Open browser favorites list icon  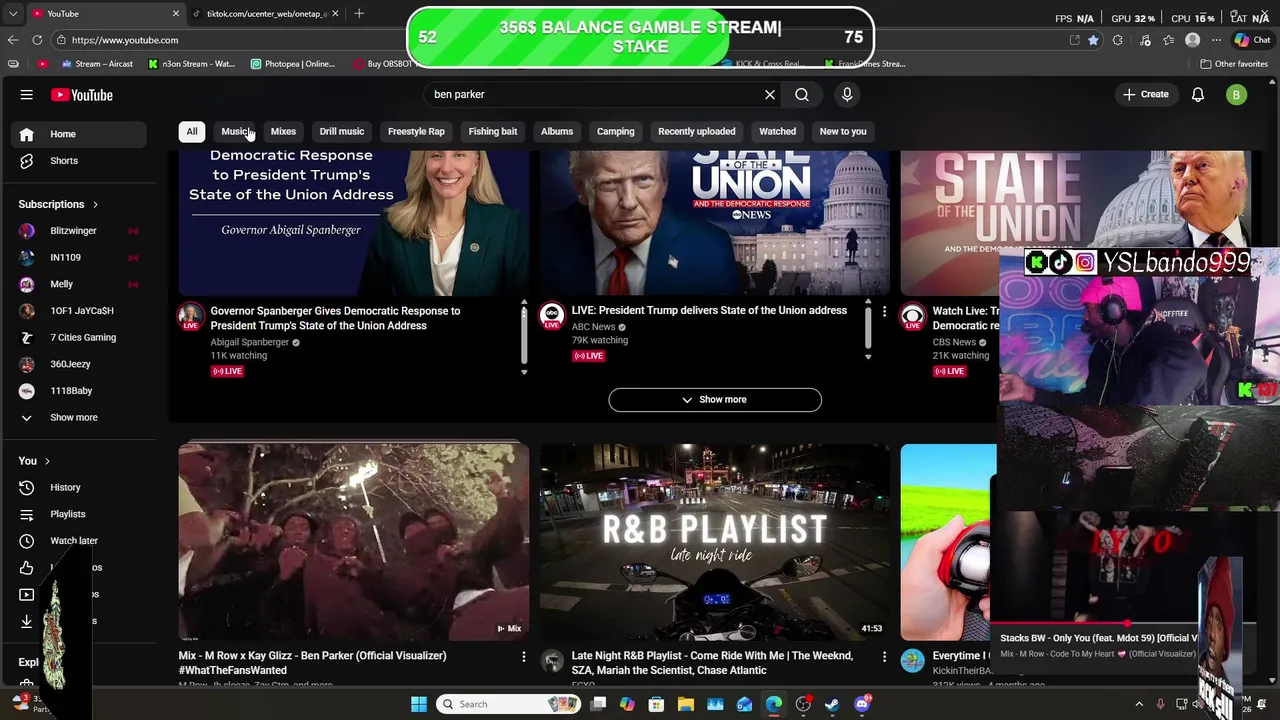tap(1168, 40)
